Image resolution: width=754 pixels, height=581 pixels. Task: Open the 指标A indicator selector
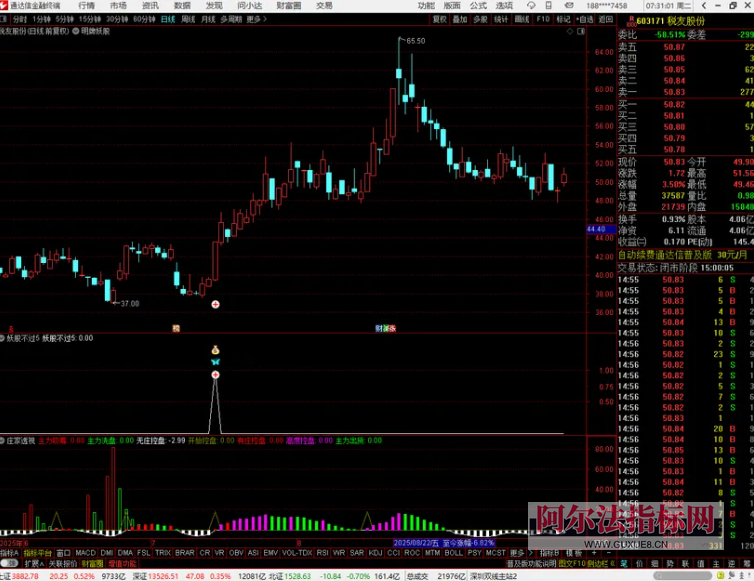9,552
